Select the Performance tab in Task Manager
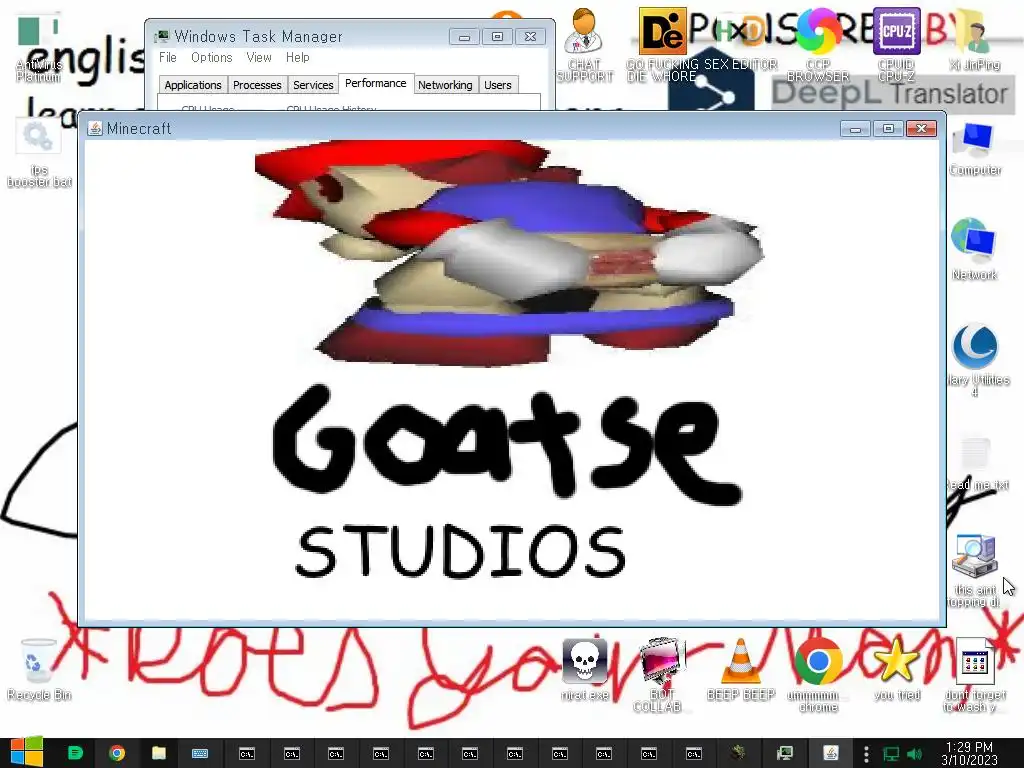The width and height of the screenshot is (1024, 768). [376, 84]
